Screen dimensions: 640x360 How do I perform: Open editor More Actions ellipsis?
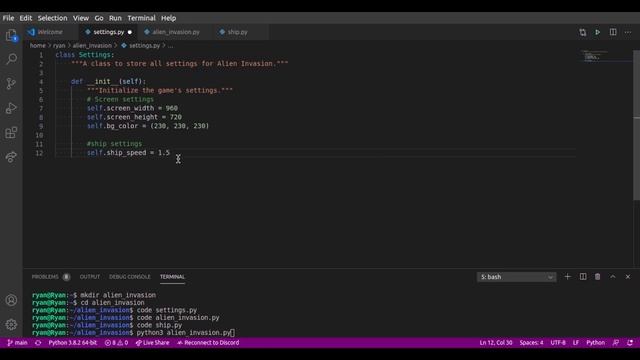[x=628, y=32]
